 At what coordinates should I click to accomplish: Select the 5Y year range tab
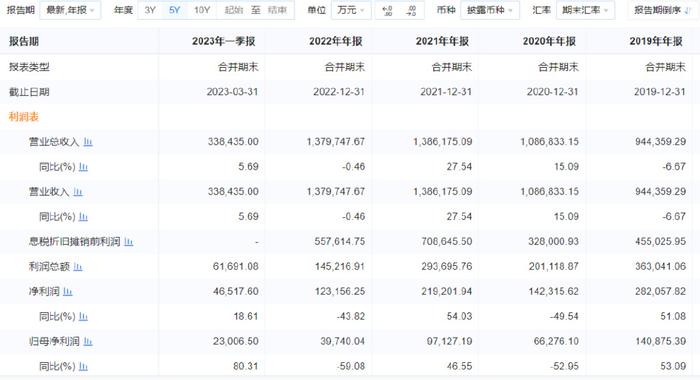click(x=175, y=10)
